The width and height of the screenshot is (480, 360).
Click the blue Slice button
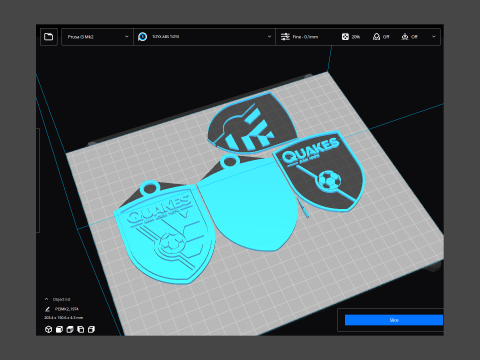[x=394, y=320]
